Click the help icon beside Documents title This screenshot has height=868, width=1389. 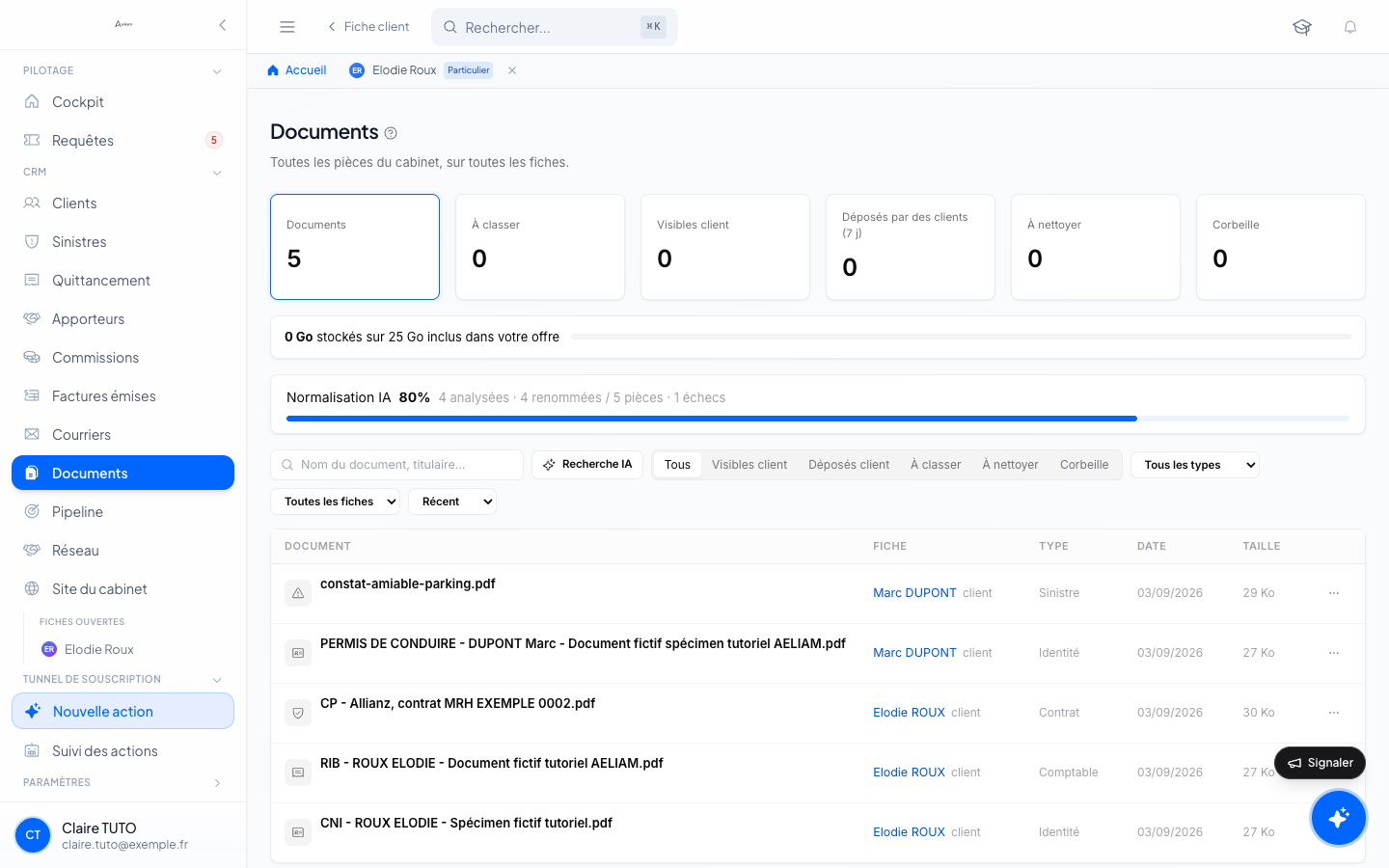tap(391, 133)
